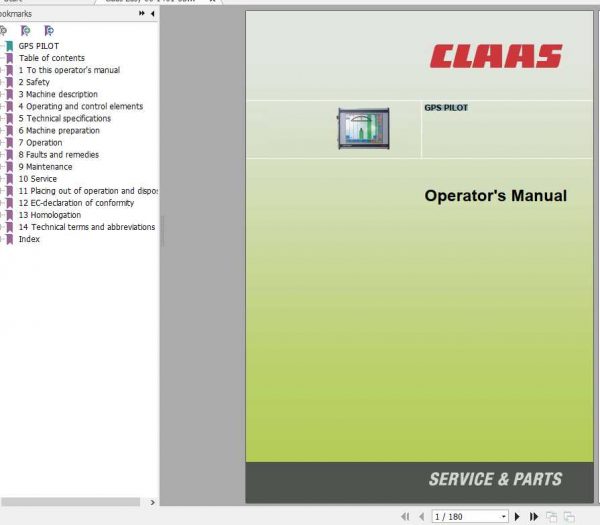Click the CLAAS logo on the cover
Viewport: 600px width, 525px height.
tap(496, 56)
